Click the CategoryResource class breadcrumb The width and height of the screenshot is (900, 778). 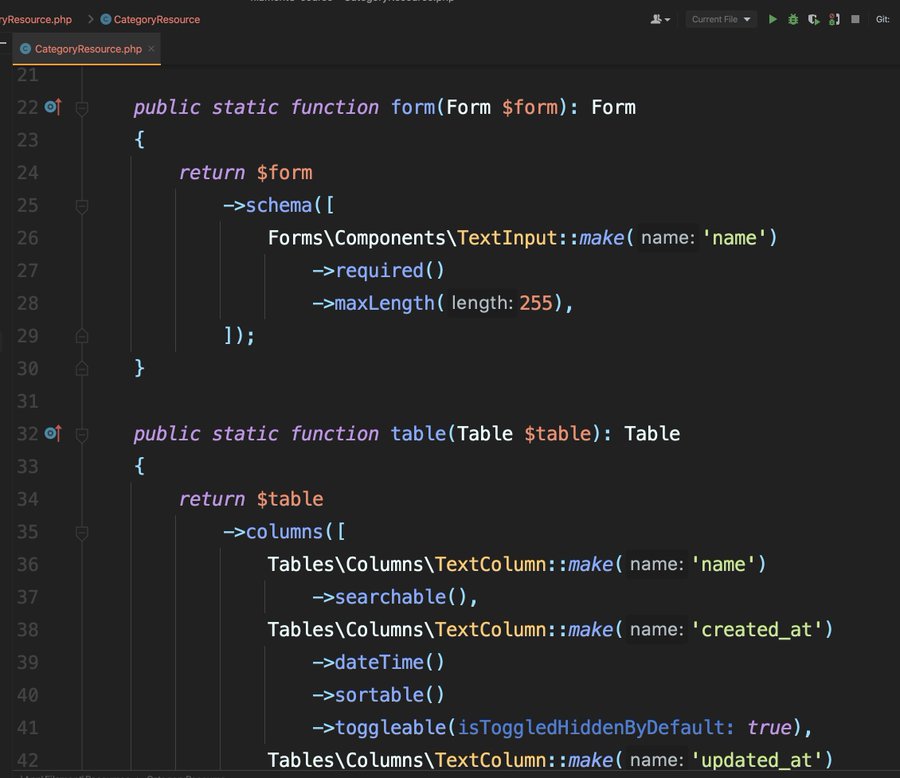tap(156, 19)
